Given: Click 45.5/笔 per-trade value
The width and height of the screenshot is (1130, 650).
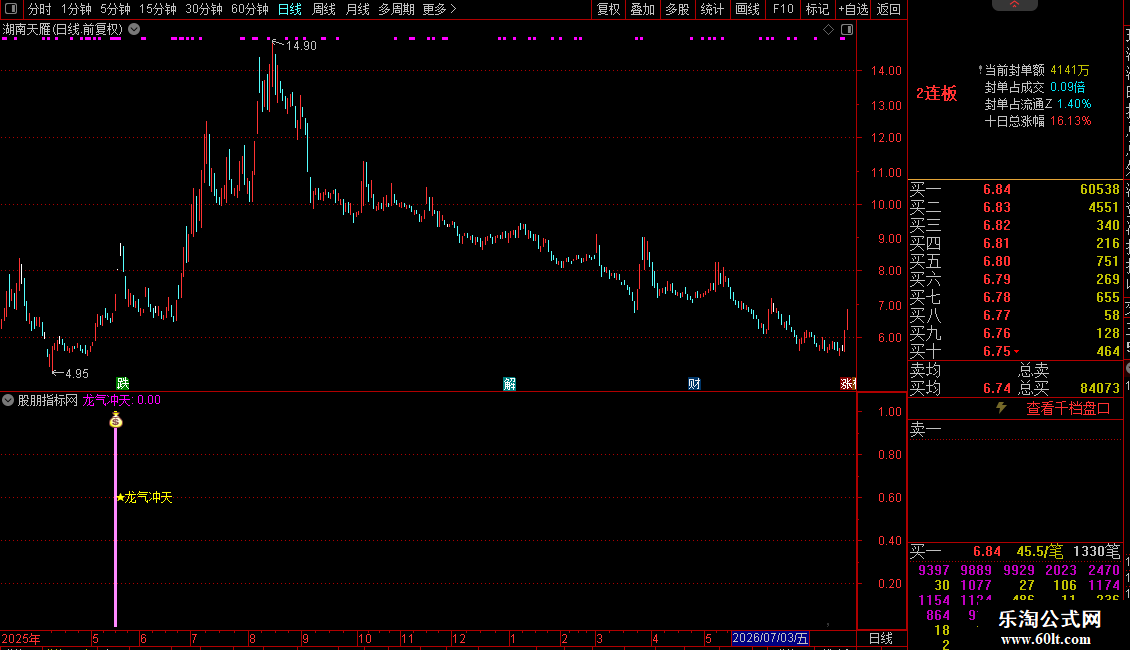Looking at the screenshot, I should click(1039, 552).
